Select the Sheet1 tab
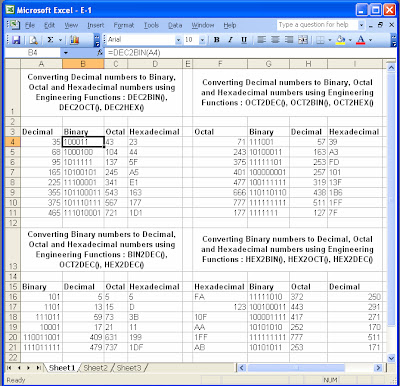Viewport: 400px width, 386px height. pyautogui.click(x=62, y=368)
